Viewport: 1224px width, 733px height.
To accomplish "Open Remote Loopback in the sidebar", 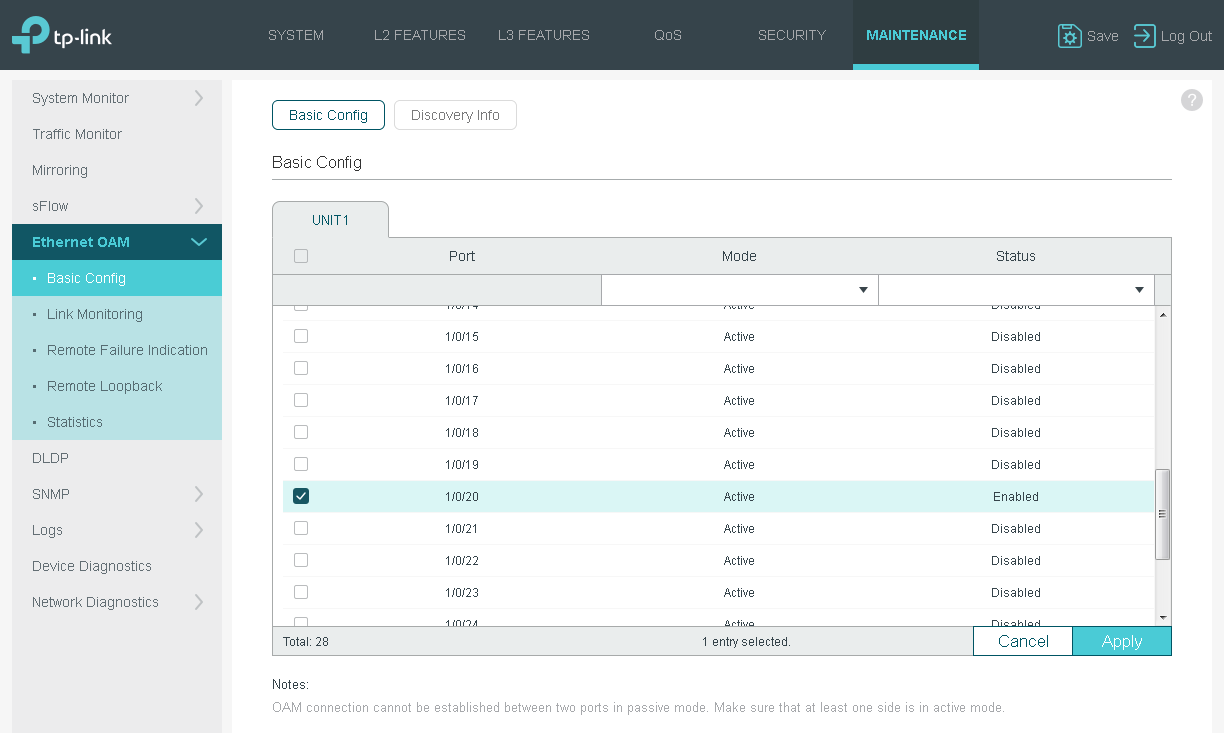I will (x=104, y=386).
